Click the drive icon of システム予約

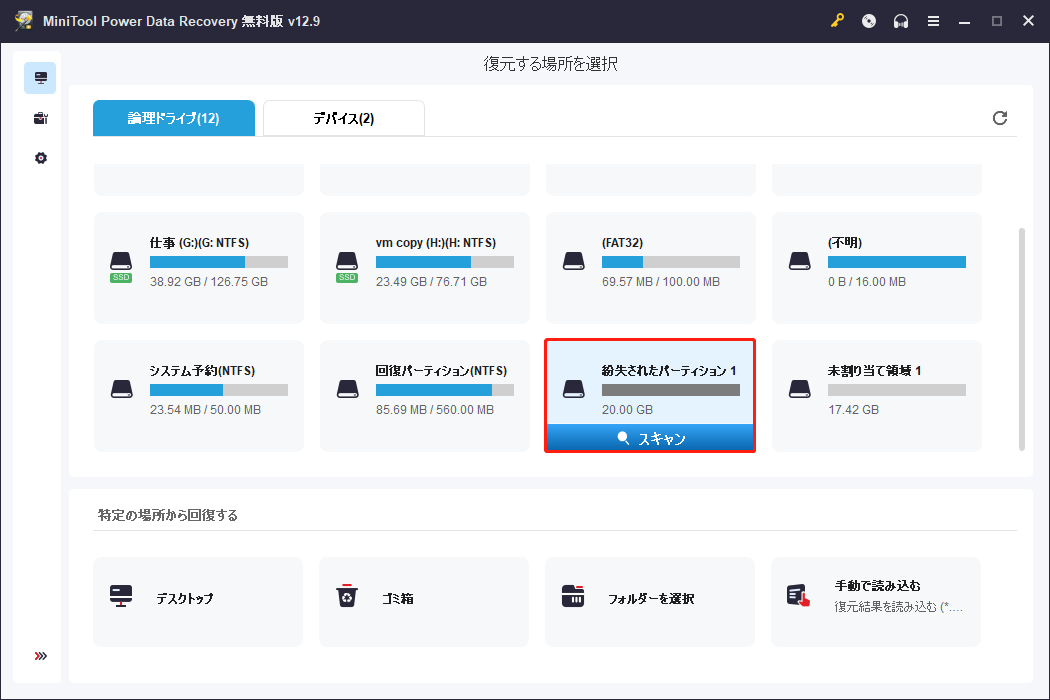tap(121, 389)
